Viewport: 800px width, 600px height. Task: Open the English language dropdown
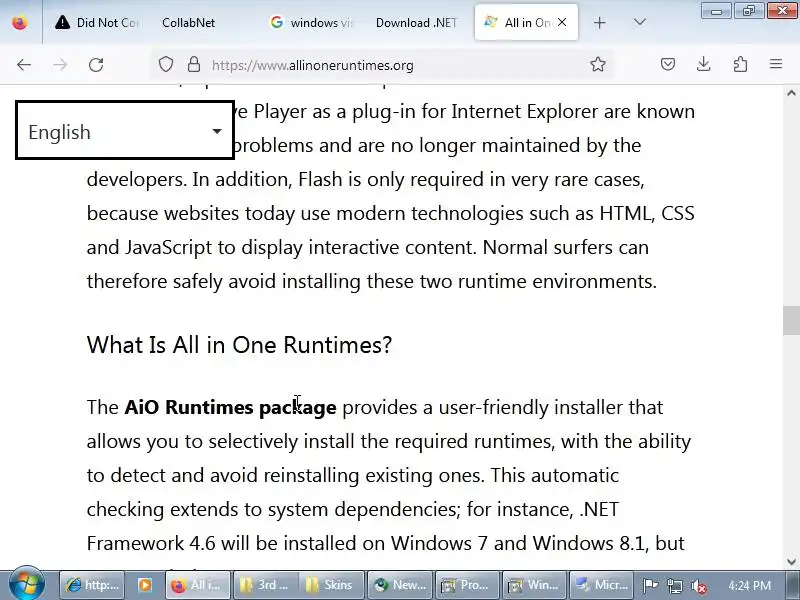[x=125, y=131]
